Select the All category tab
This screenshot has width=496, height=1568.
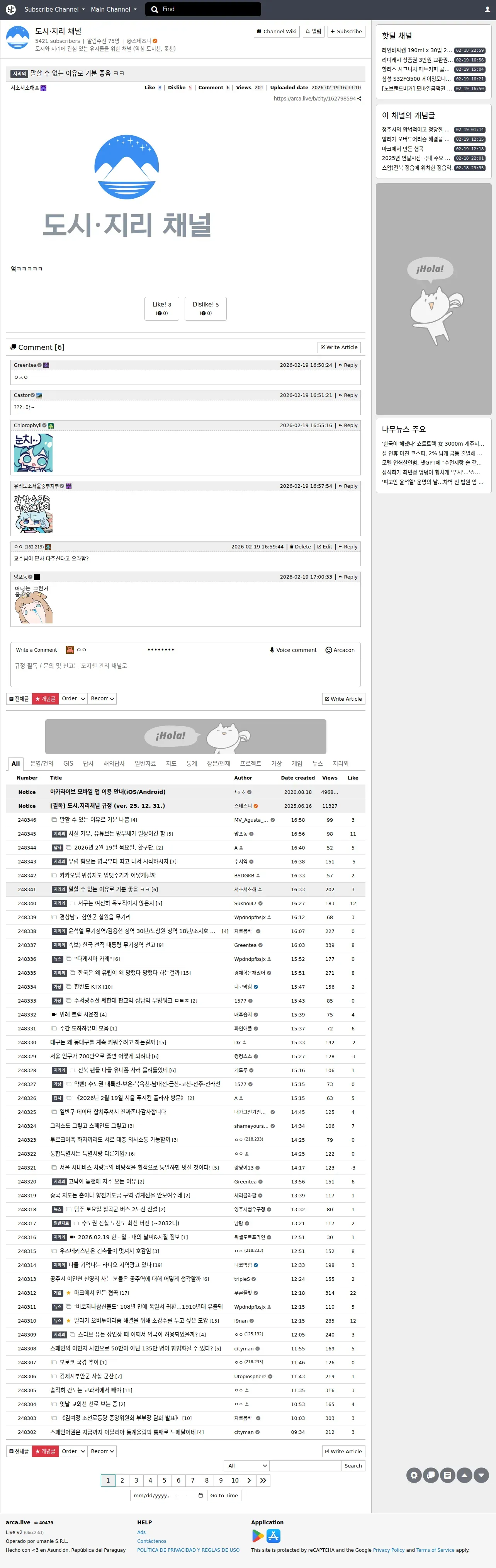click(16, 763)
